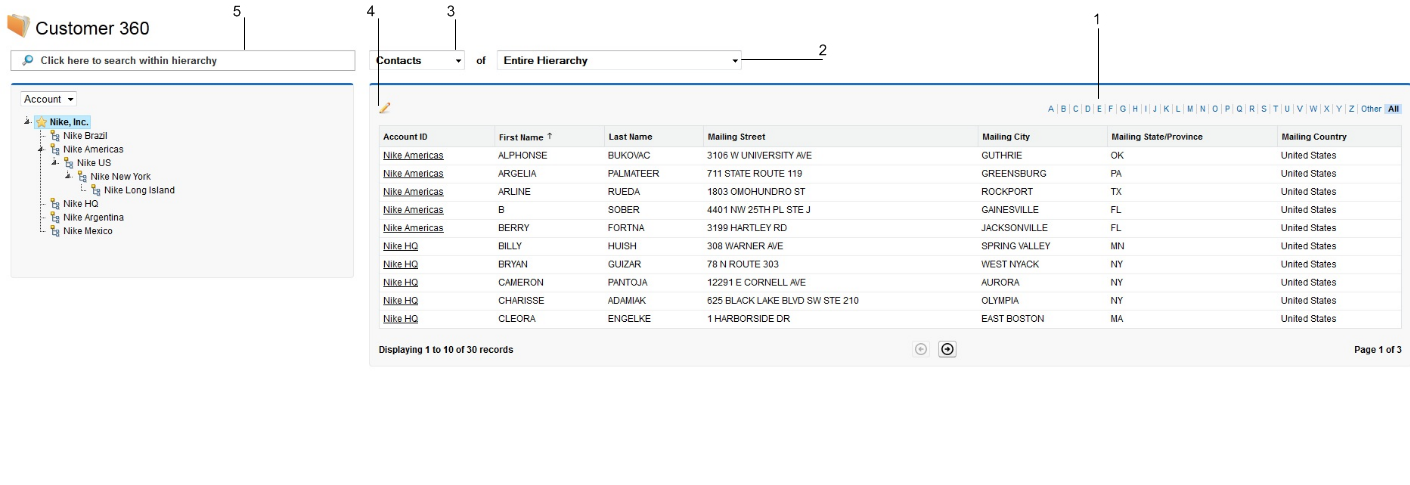The height and width of the screenshot is (485, 1410).
Task: Go to next page of records
Action: pos(947,349)
